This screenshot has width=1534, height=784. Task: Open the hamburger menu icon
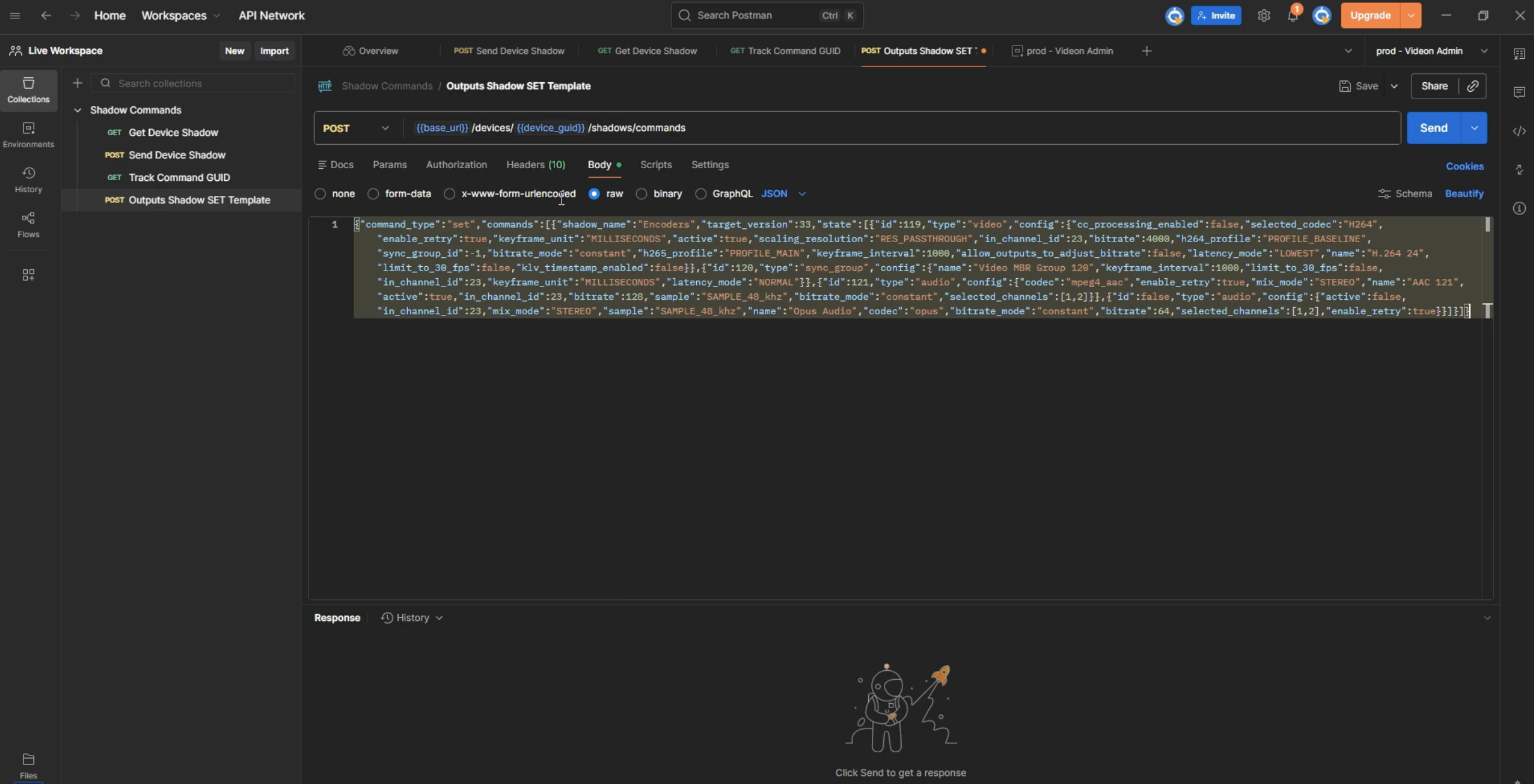coord(15,15)
